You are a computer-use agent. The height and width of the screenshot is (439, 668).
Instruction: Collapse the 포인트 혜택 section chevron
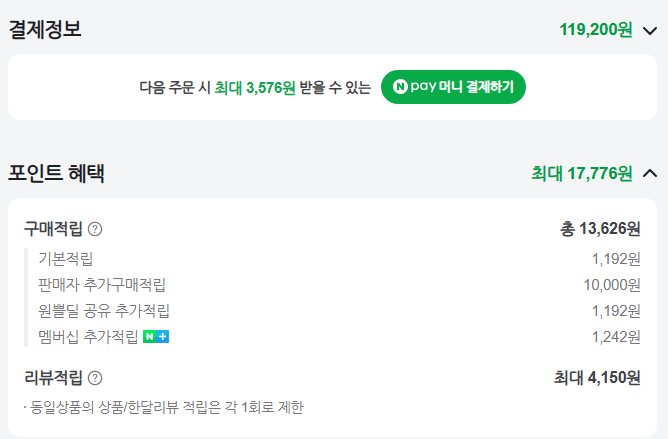[650, 174]
